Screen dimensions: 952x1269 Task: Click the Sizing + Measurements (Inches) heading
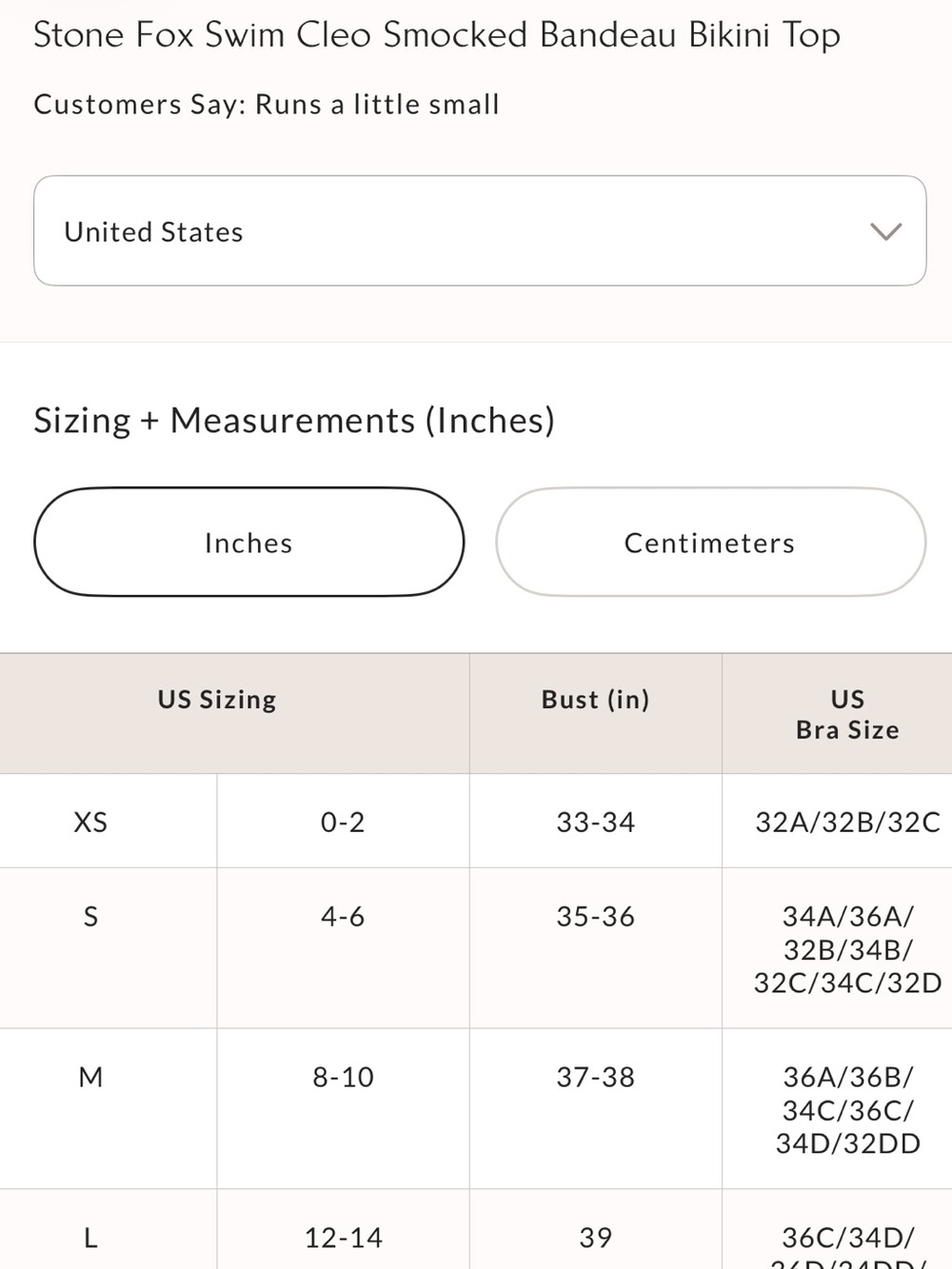tap(294, 420)
